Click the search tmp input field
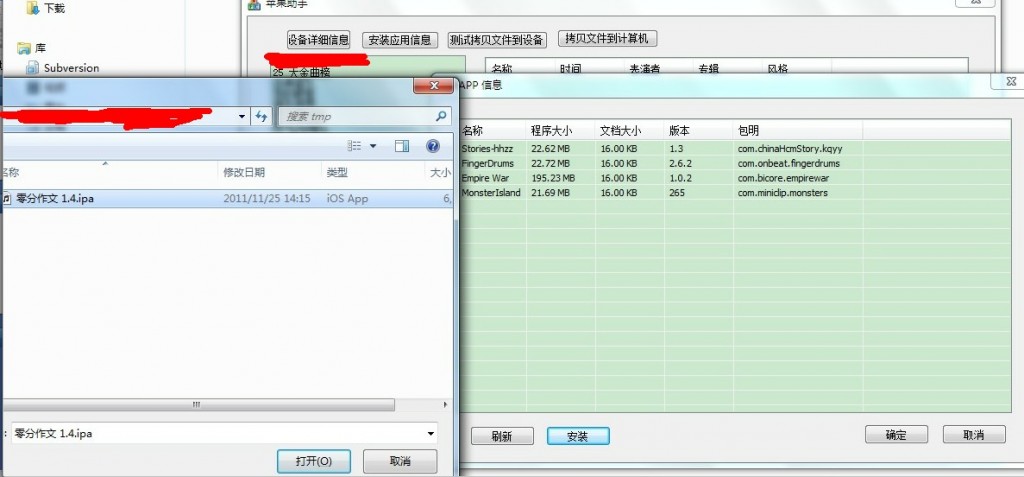 (357, 116)
